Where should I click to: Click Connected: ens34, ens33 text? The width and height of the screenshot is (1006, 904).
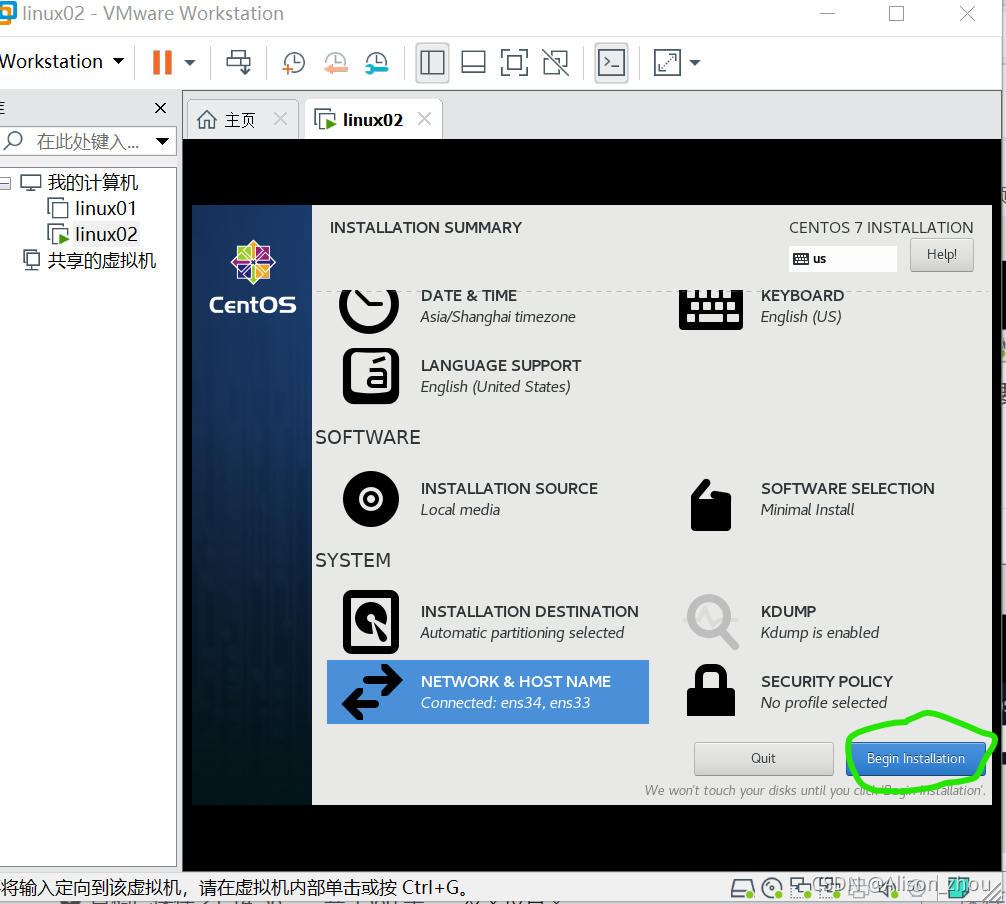coord(505,703)
